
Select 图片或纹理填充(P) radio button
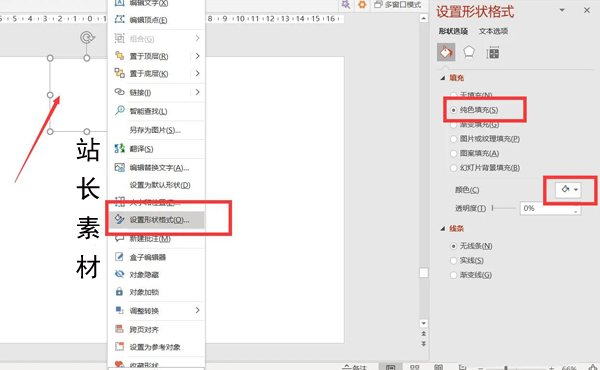click(x=453, y=139)
